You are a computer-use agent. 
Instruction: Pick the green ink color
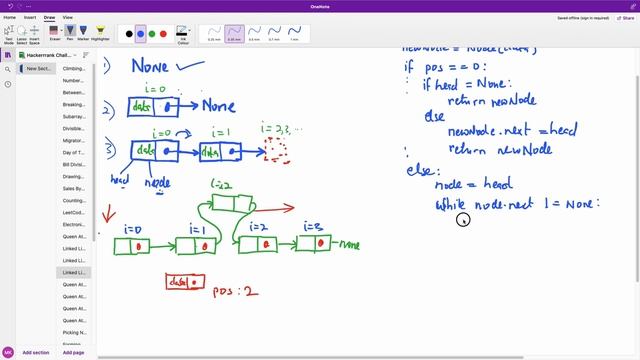pyautogui.click(x=152, y=34)
